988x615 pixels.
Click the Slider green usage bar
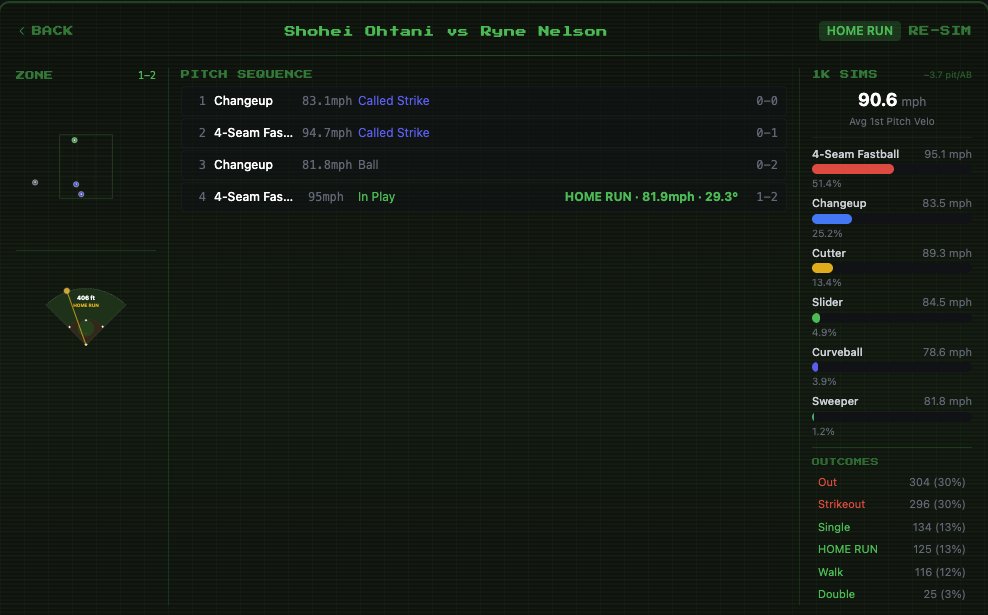[816, 318]
